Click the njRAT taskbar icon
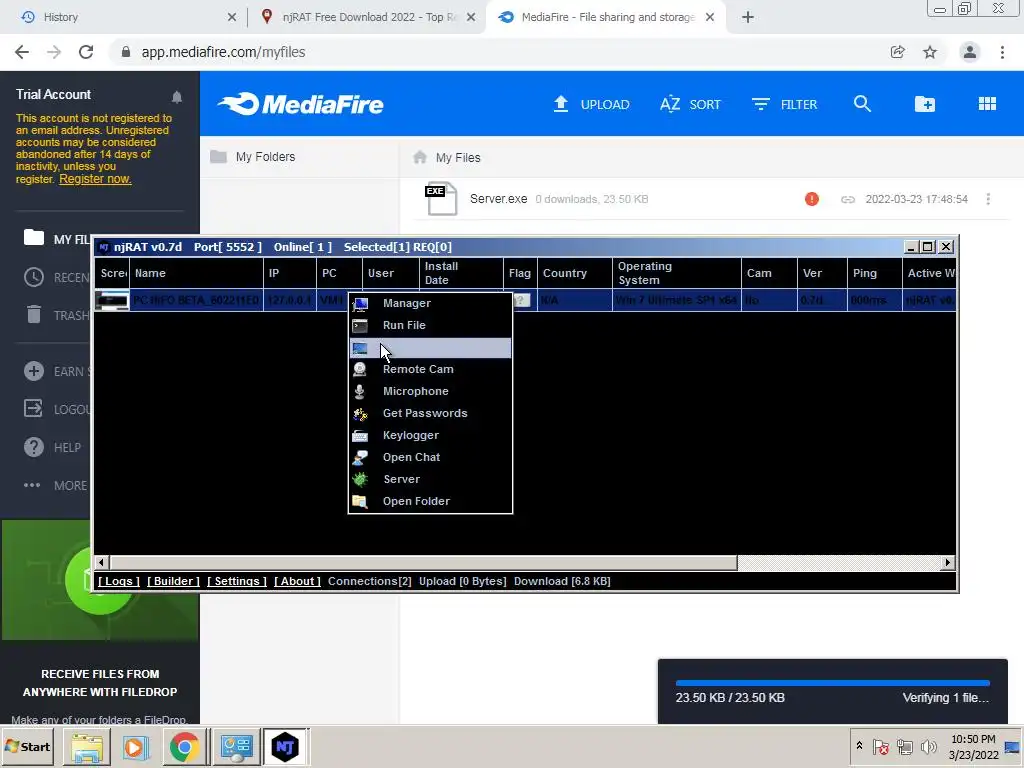This screenshot has width=1024, height=768. click(x=285, y=746)
